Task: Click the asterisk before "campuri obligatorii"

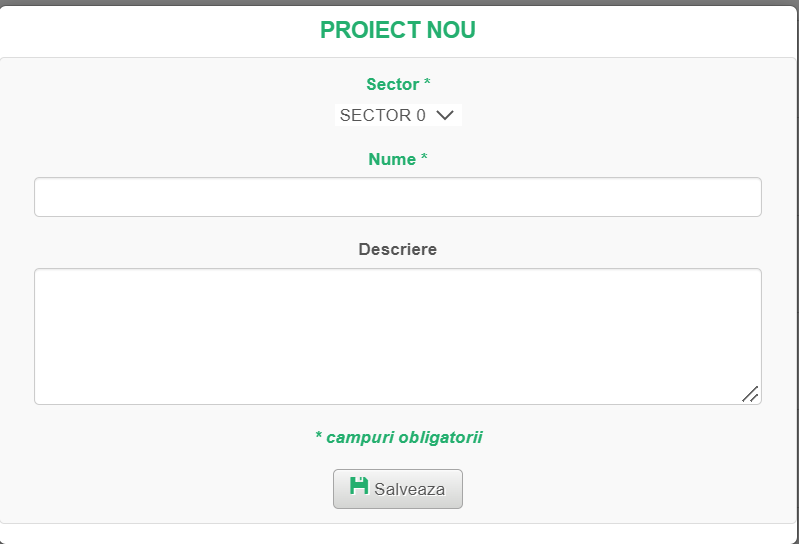Action: tap(319, 437)
